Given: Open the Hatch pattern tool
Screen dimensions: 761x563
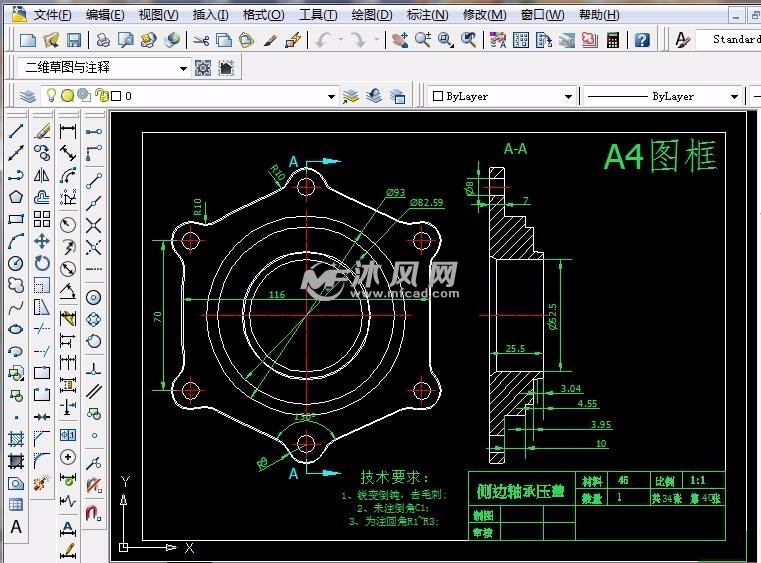Looking at the screenshot, I should 16,439.
